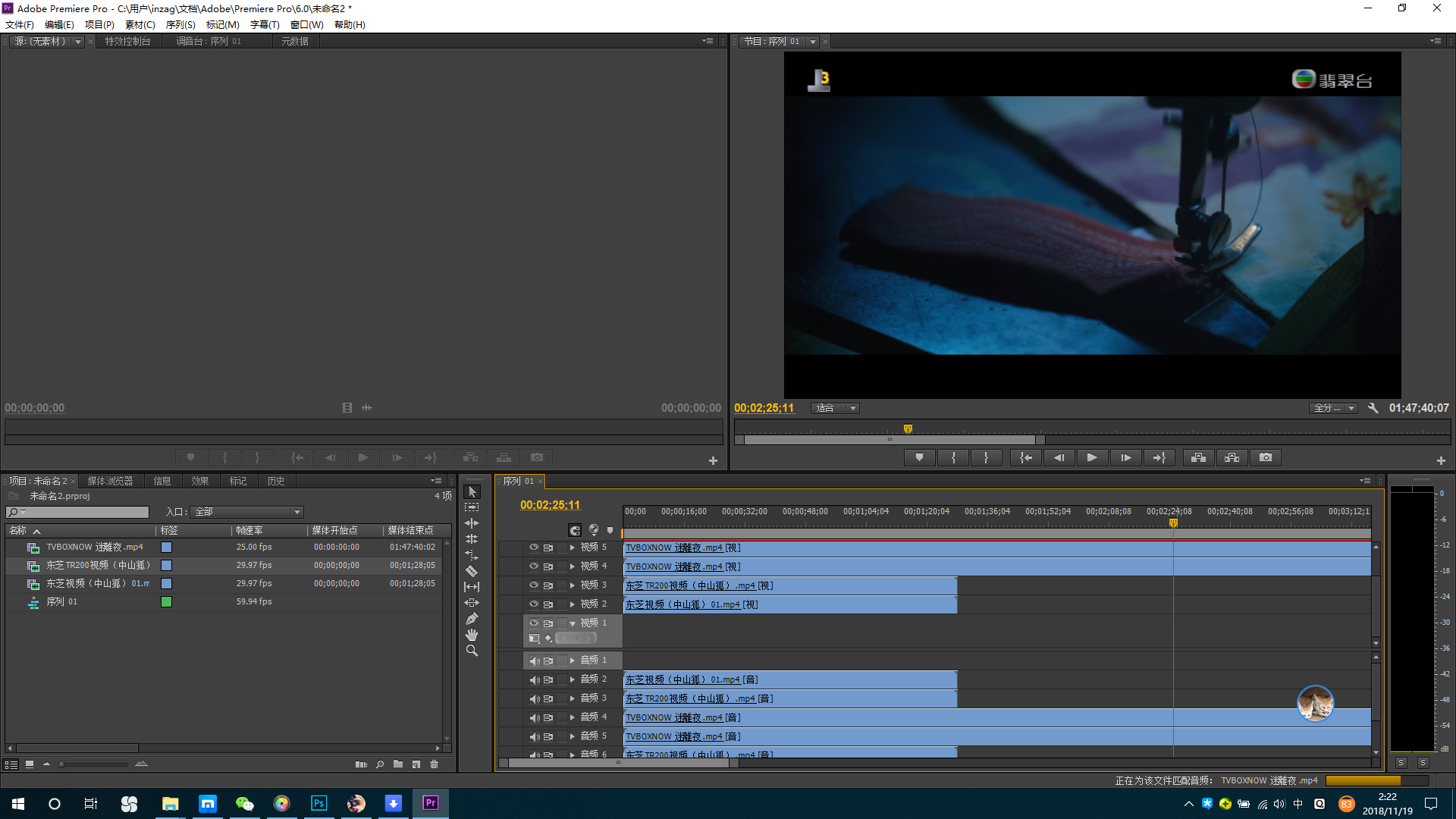Screen dimensions: 1456x819
Task: Select the Ripple Edit tool
Action: 472,523
